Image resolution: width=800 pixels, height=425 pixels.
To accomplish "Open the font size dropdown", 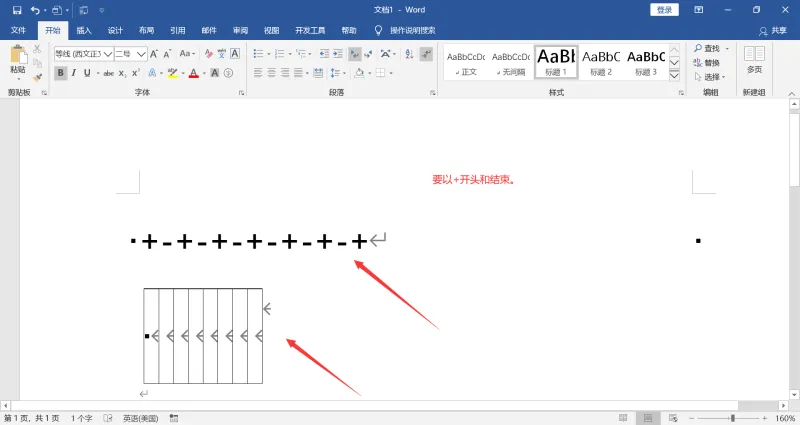I will tap(141, 54).
